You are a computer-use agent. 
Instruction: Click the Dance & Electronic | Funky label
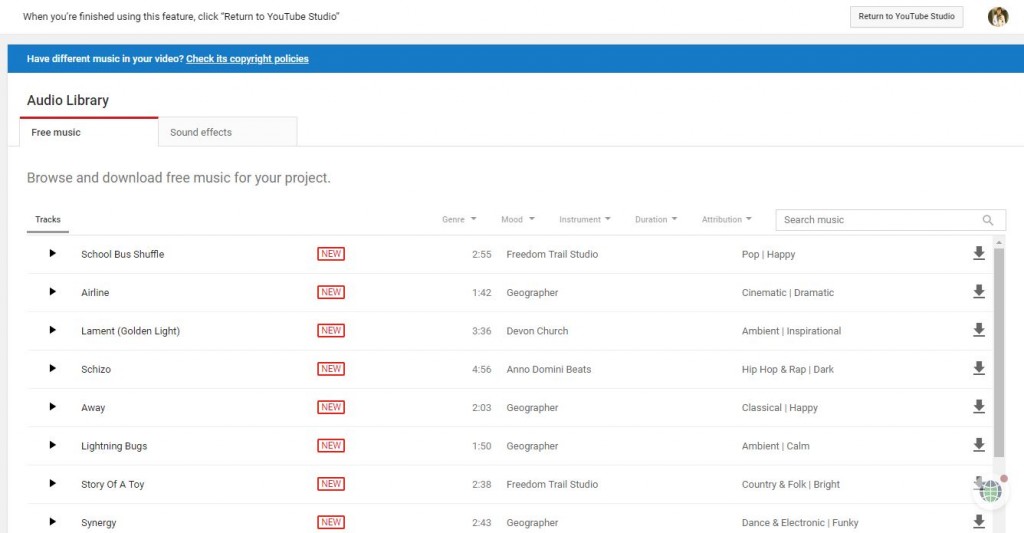[800, 523]
